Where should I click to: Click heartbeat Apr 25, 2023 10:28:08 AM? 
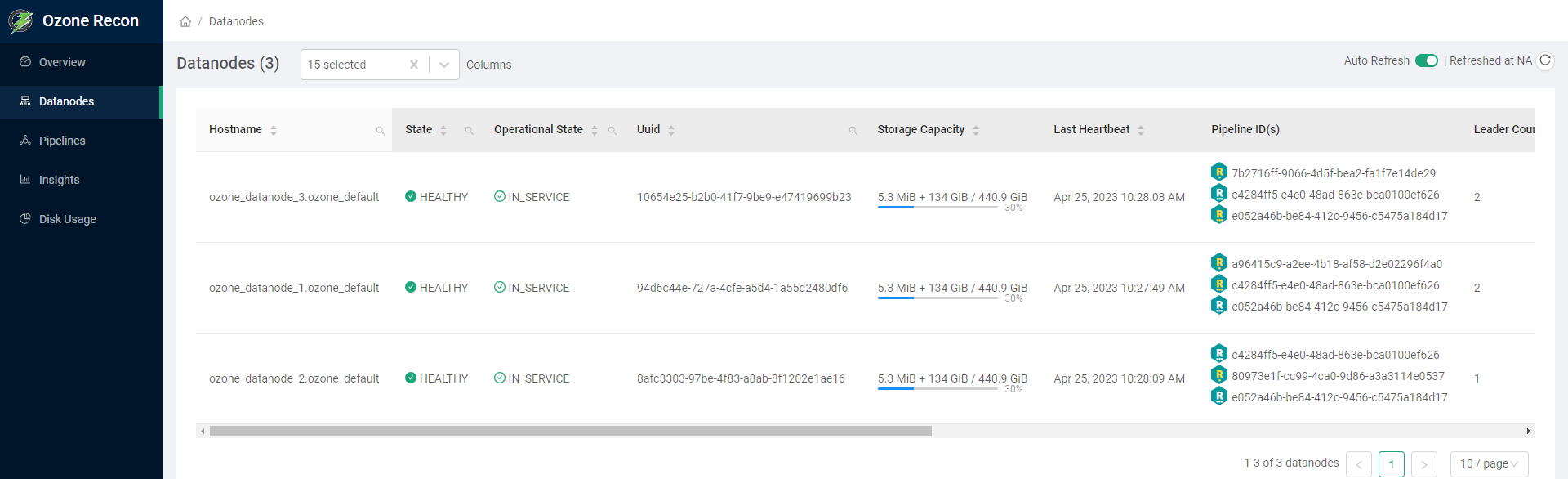[x=1119, y=197]
